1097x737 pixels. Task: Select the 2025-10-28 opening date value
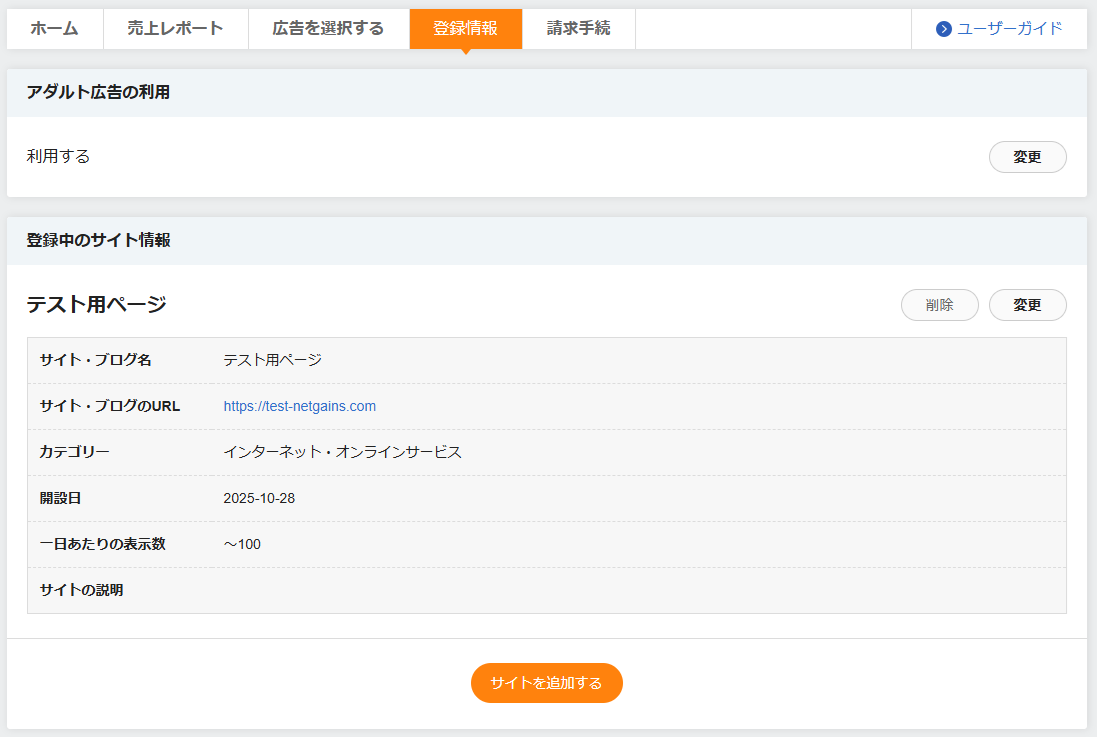259,498
